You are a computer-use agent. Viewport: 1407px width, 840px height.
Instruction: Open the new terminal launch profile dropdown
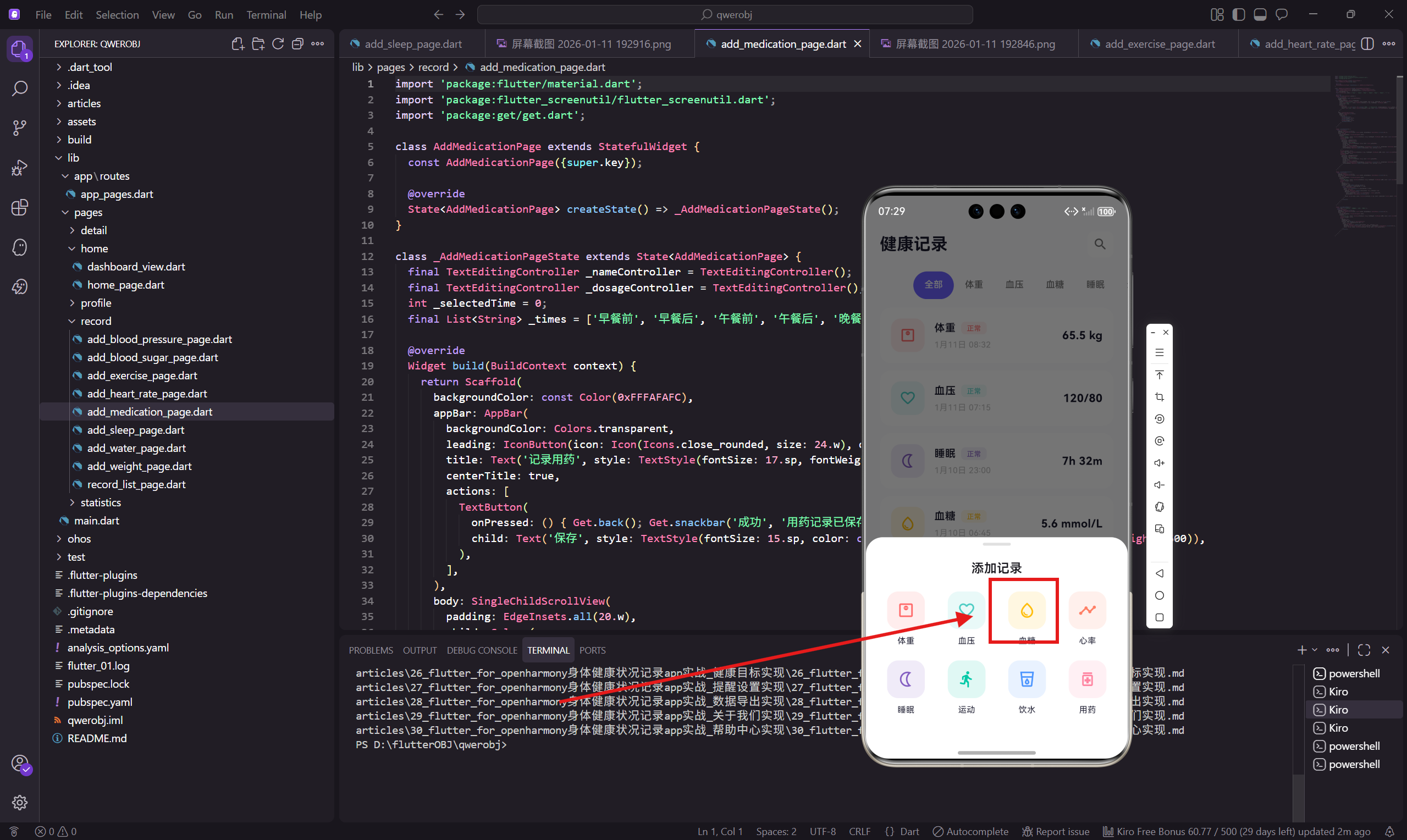[1315, 650]
